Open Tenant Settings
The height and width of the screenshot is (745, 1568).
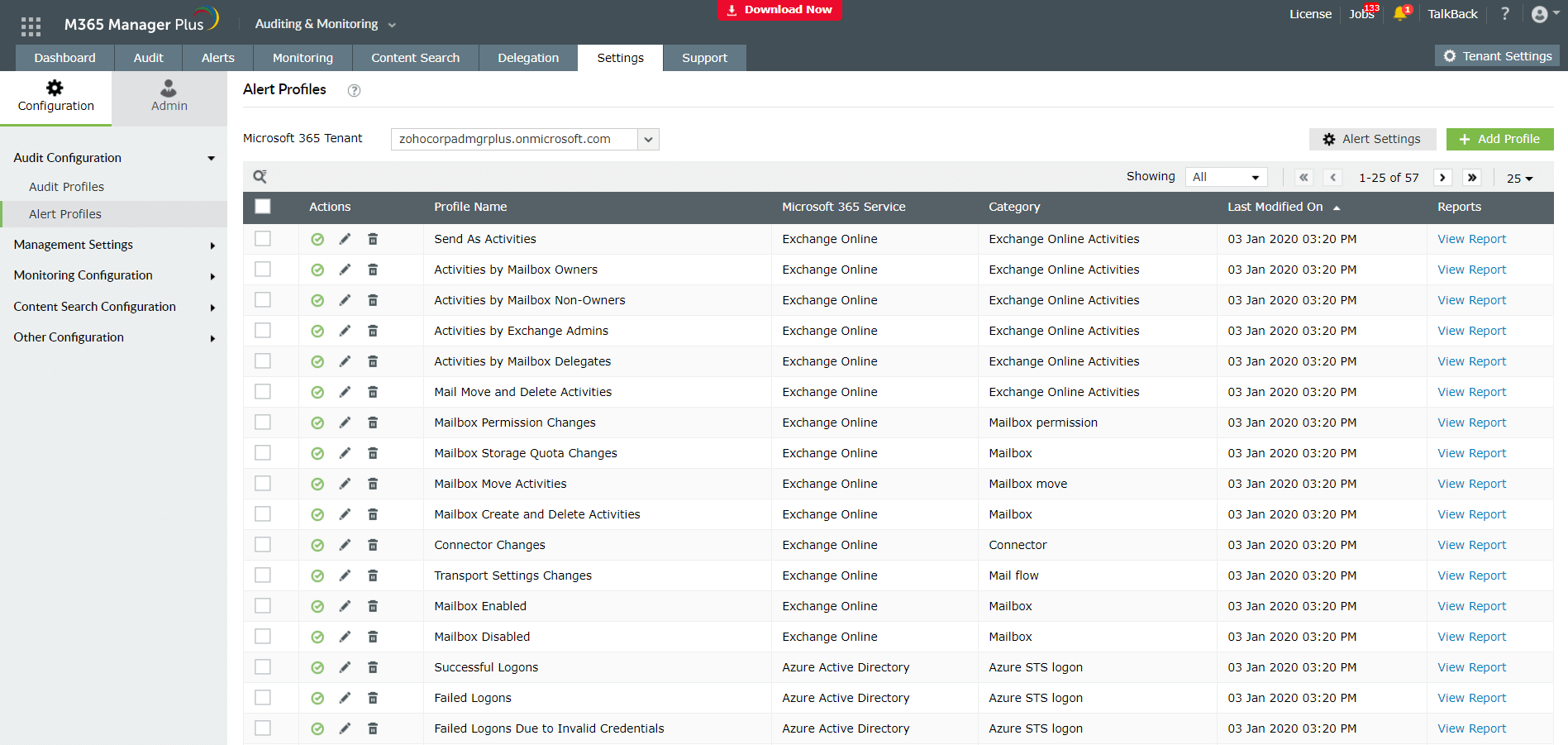click(1498, 56)
